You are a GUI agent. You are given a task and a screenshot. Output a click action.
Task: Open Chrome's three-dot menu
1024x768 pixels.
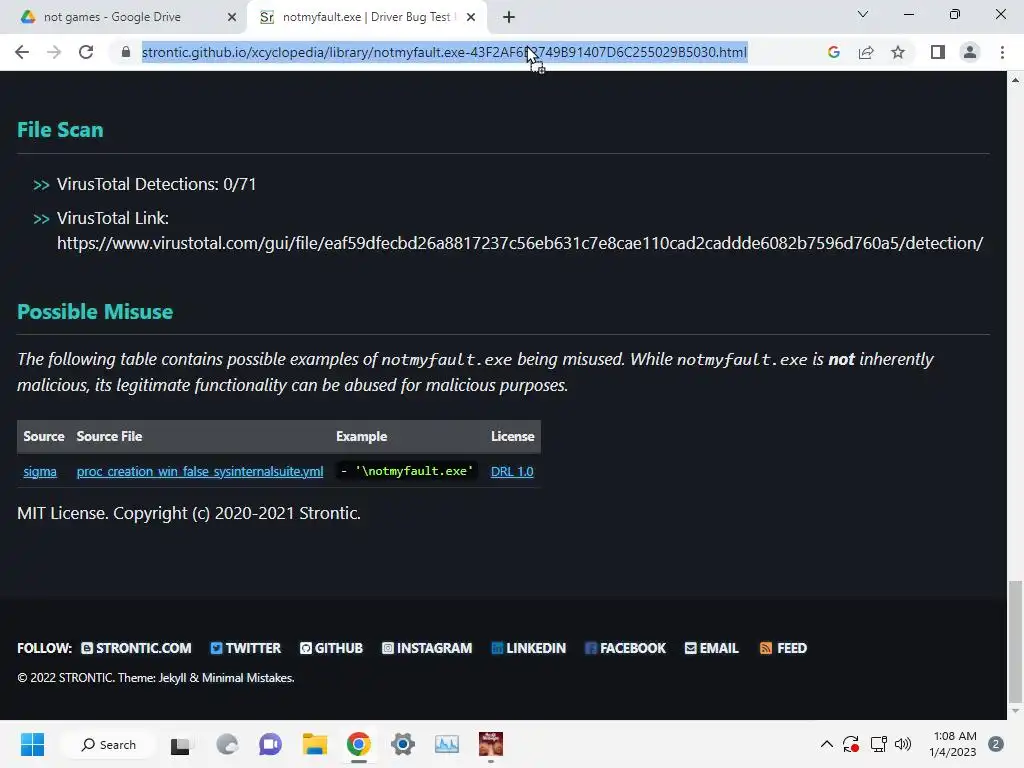(x=1002, y=52)
